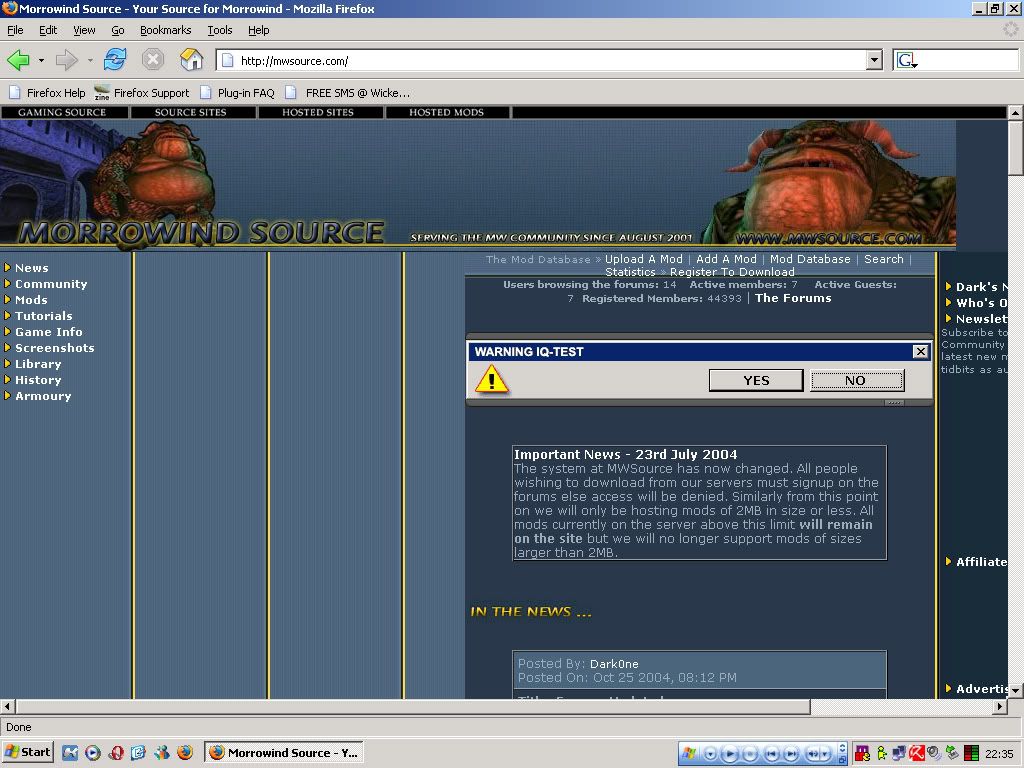Viewport: 1024px width, 768px height.
Task: Open the Back history dropdown arrow
Action: click(41, 61)
